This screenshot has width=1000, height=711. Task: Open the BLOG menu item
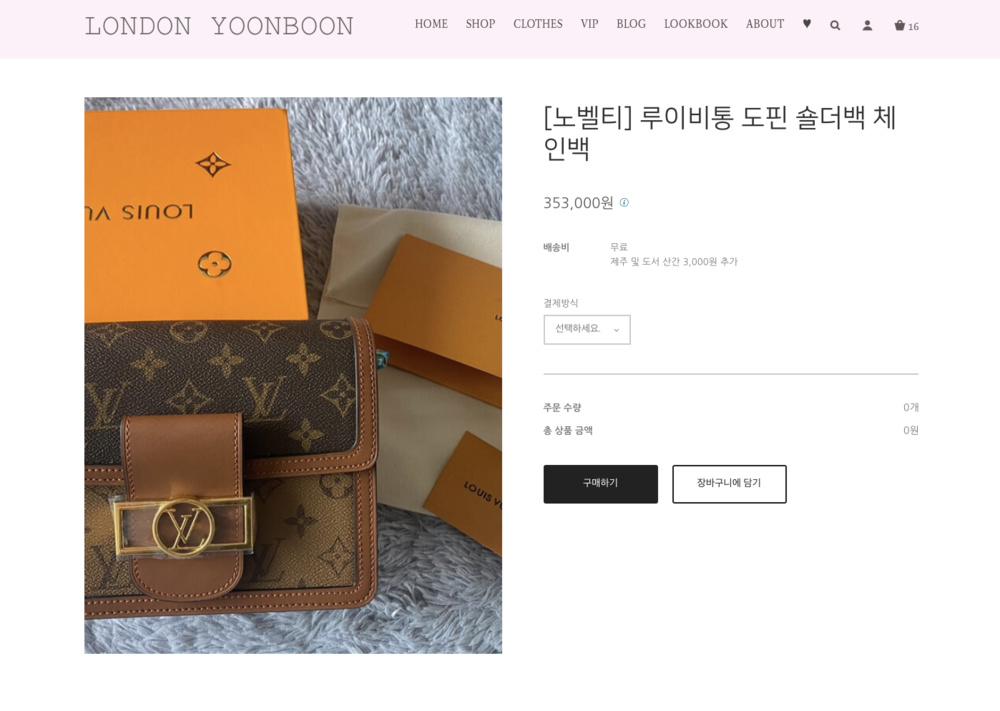click(x=631, y=24)
